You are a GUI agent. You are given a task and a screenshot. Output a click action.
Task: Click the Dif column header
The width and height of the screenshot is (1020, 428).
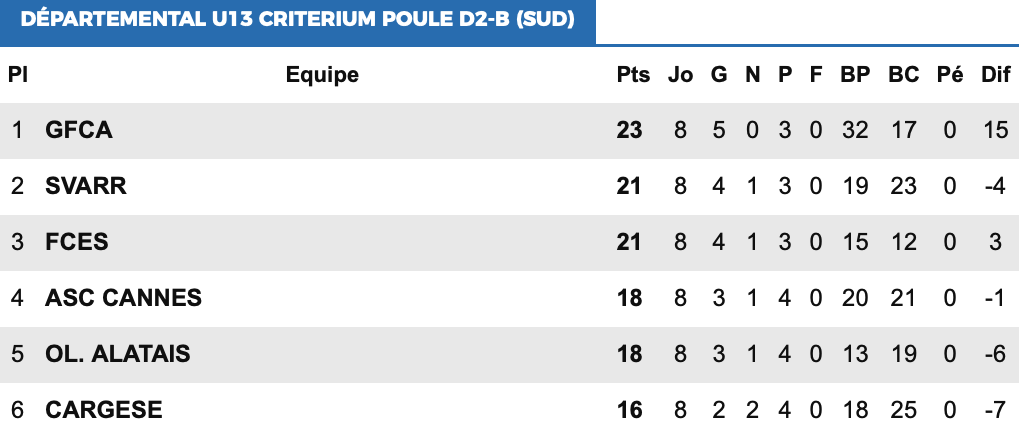coord(996,75)
